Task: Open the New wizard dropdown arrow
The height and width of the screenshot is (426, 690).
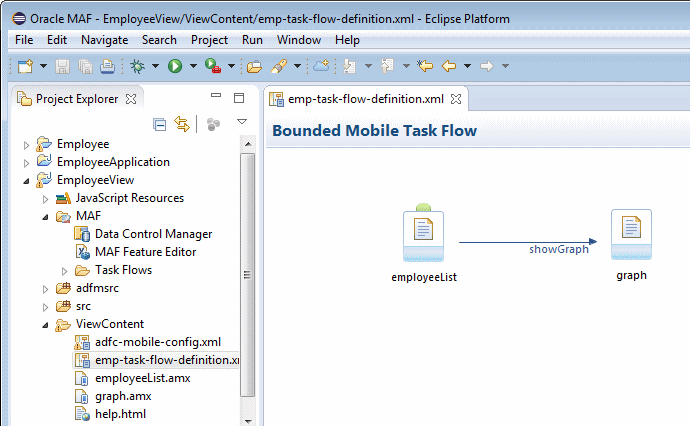Action: (43, 66)
